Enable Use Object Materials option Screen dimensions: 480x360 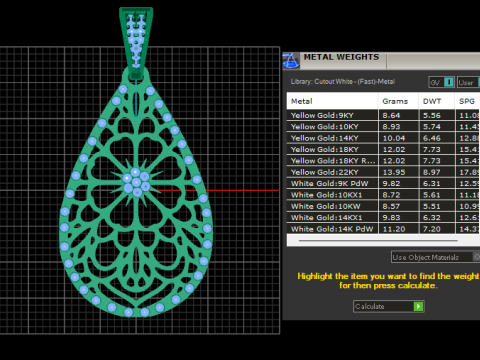coord(435,257)
